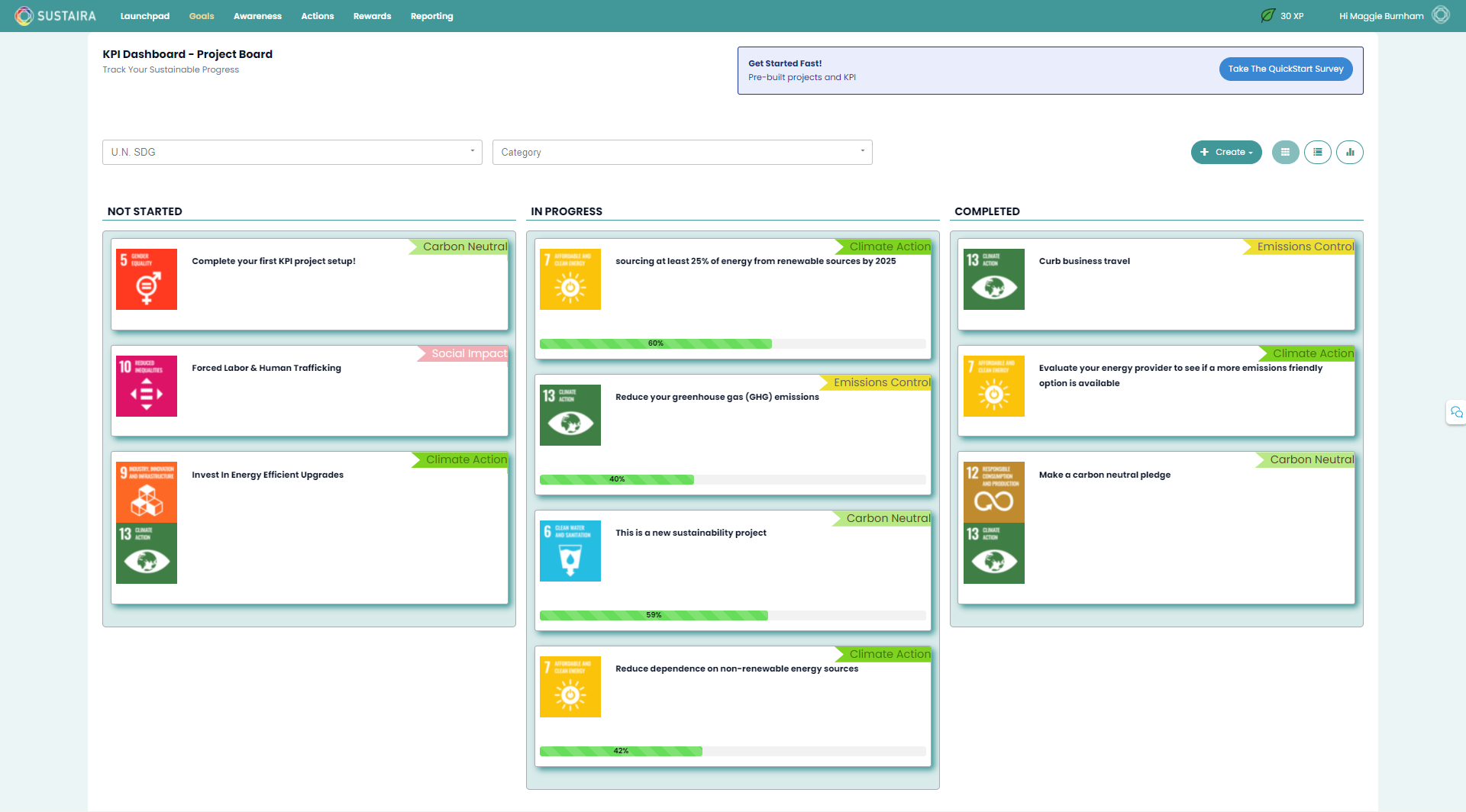The image size is (1466, 812).
Task: Click SDG 13 icon on Curb business travel card
Action: (994, 279)
